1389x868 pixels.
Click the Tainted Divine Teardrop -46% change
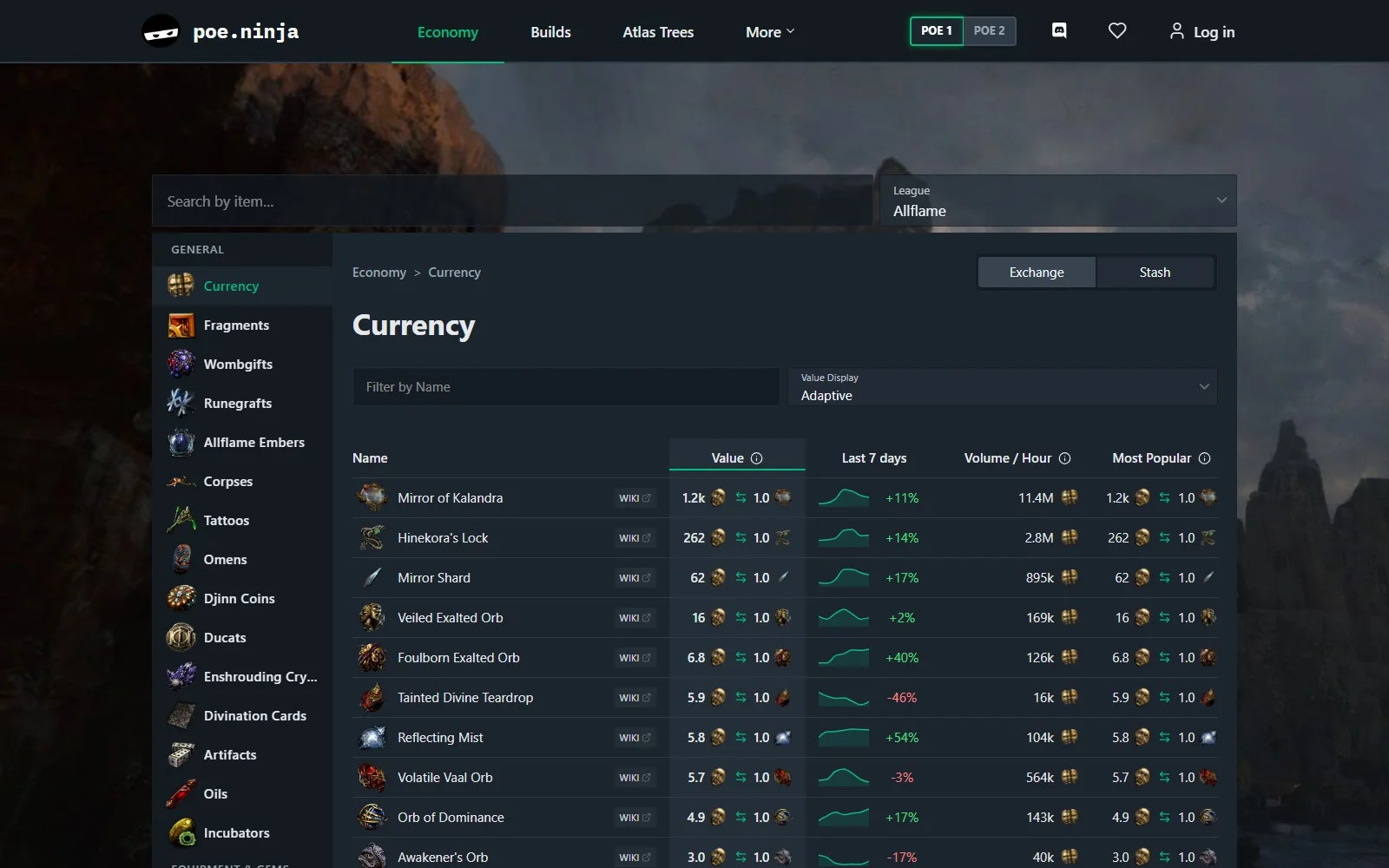pyautogui.click(x=902, y=698)
